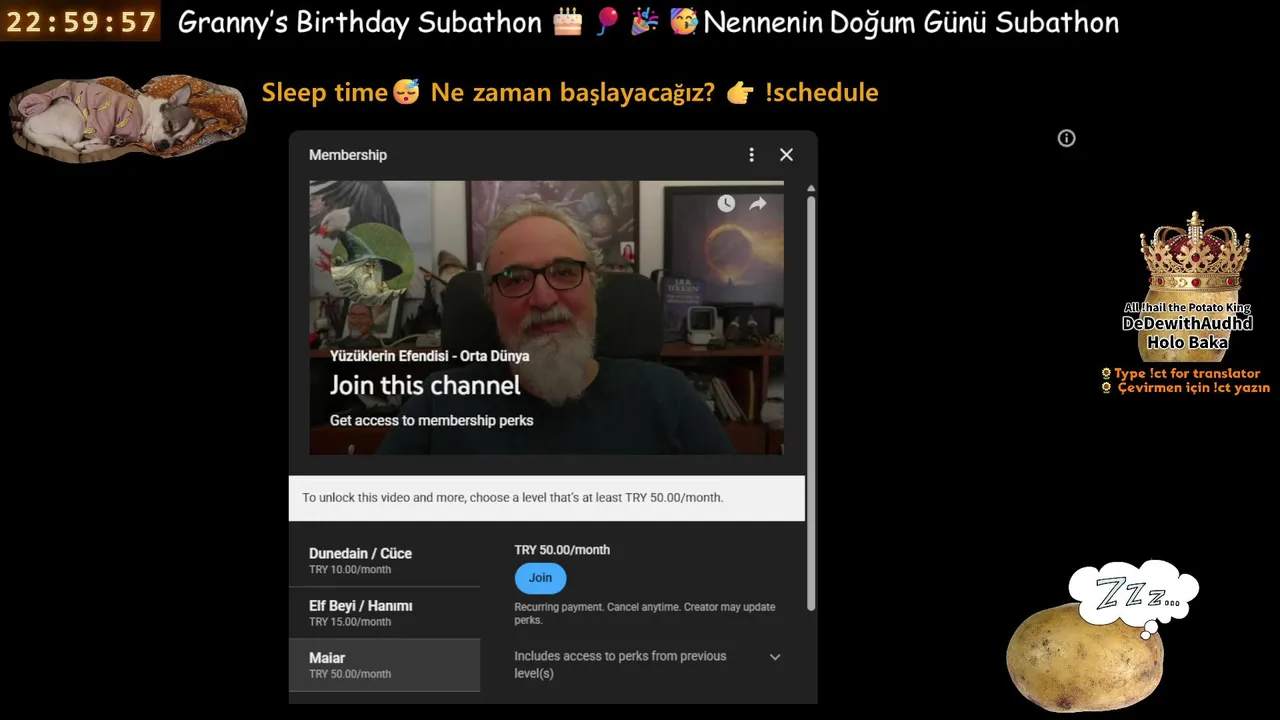Image resolution: width=1280 pixels, height=720 pixels.
Task: Select the Maiar membership level
Action: [x=384, y=665]
